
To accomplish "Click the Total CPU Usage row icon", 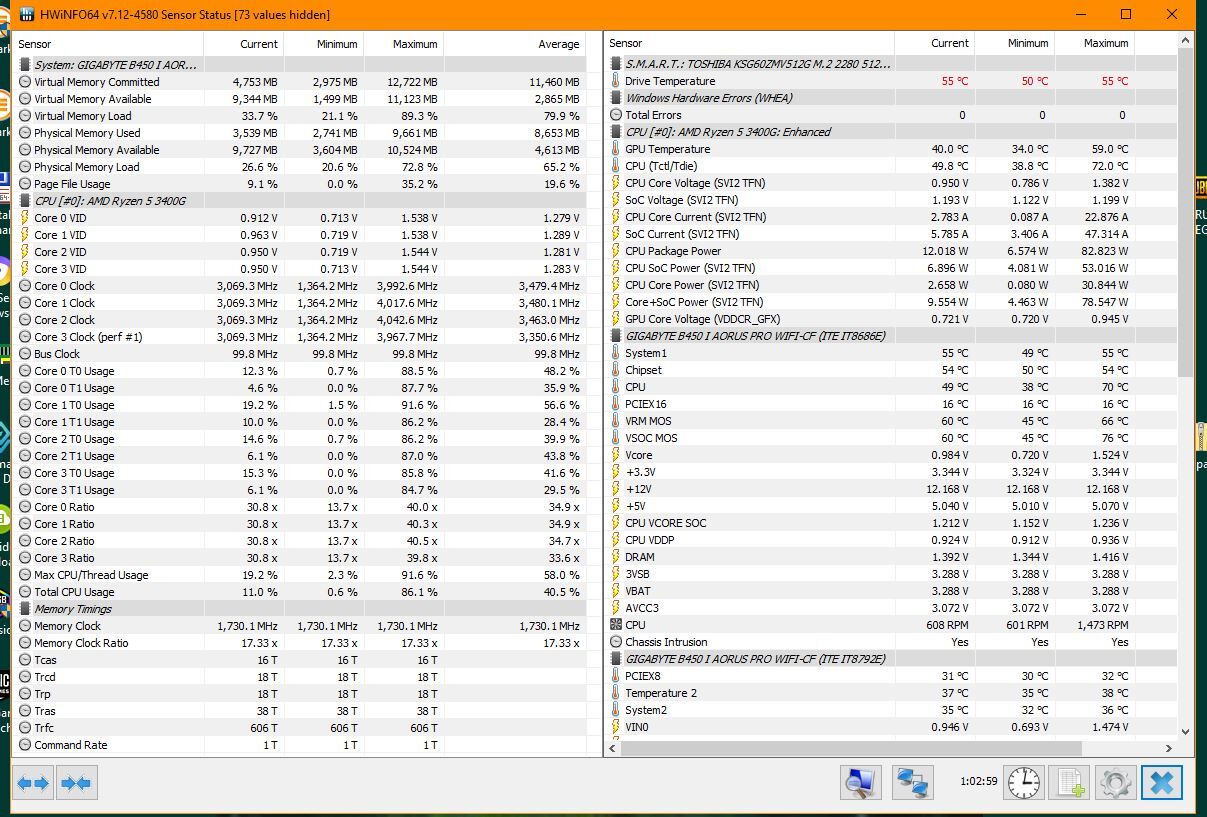I will (x=25, y=592).
